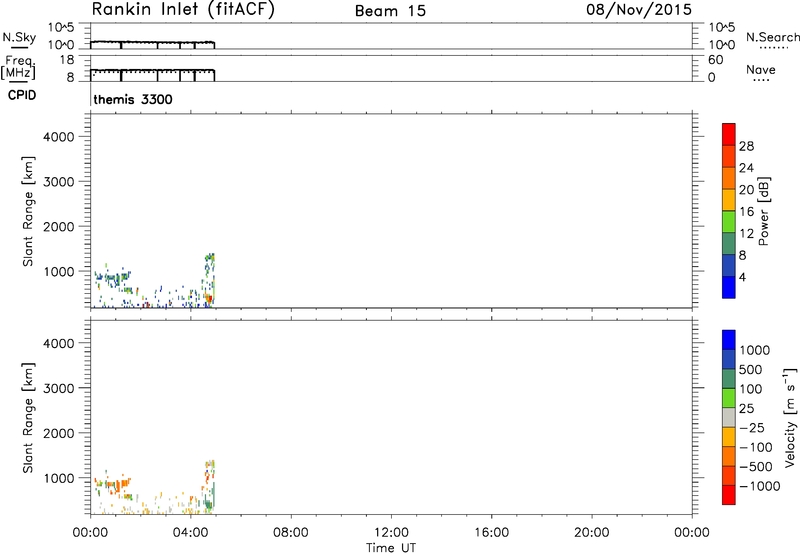Viewport: 800px width, 554px height.
Task: Click the red swatch of Power colorbar
Action: (729, 134)
